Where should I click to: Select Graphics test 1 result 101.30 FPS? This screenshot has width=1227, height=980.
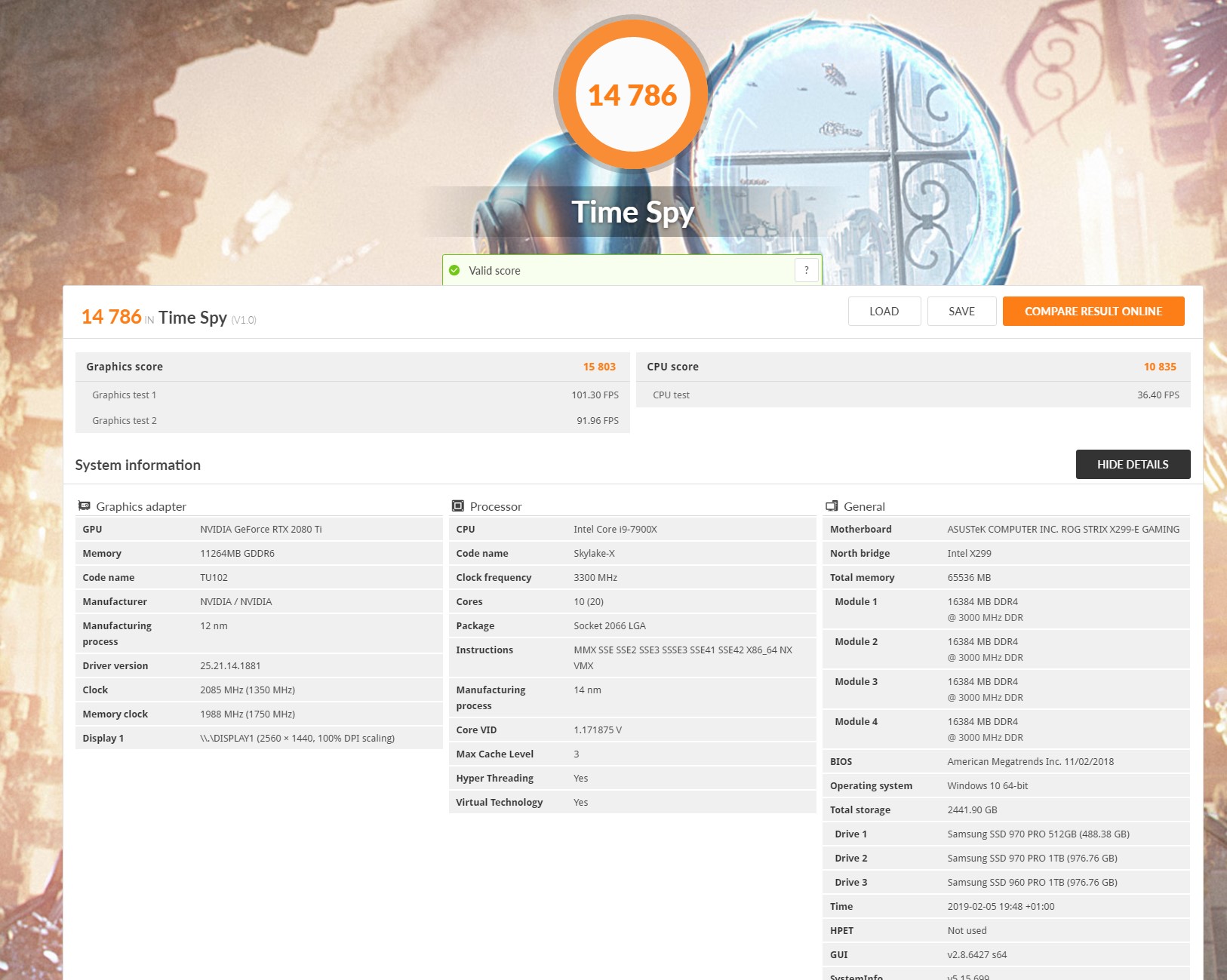point(595,395)
